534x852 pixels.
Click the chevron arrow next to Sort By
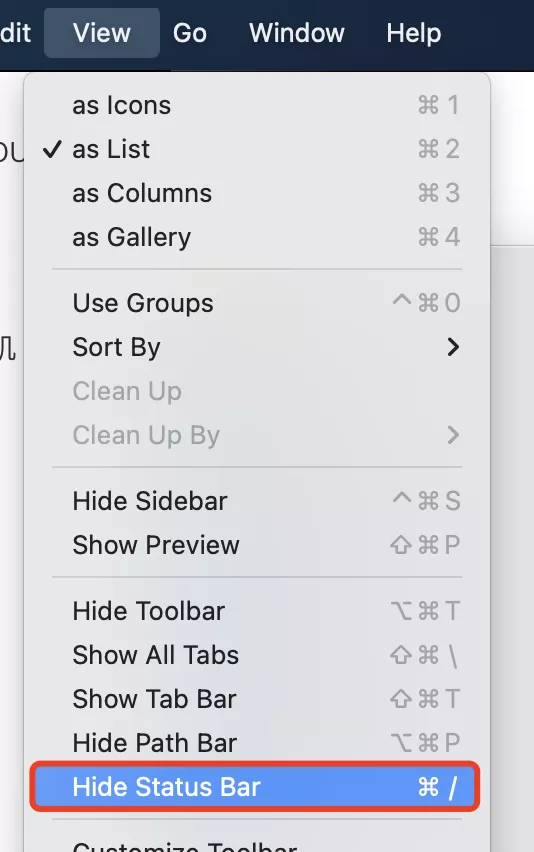[x=453, y=347]
